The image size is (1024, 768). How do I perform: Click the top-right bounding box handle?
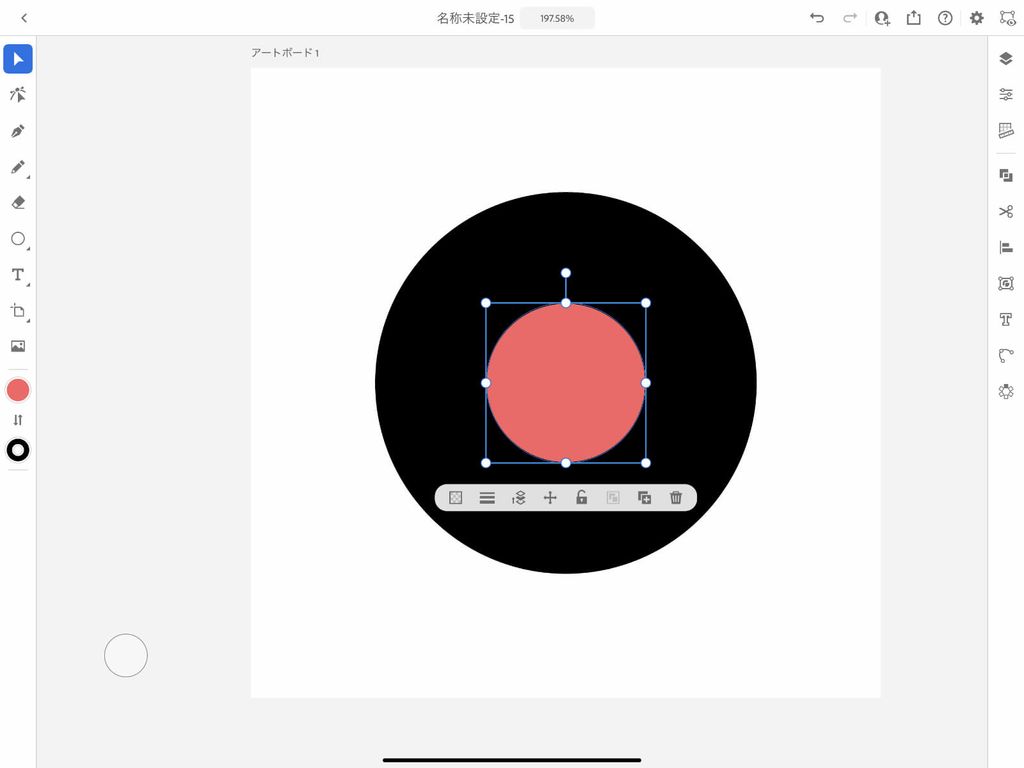(646, 303)
